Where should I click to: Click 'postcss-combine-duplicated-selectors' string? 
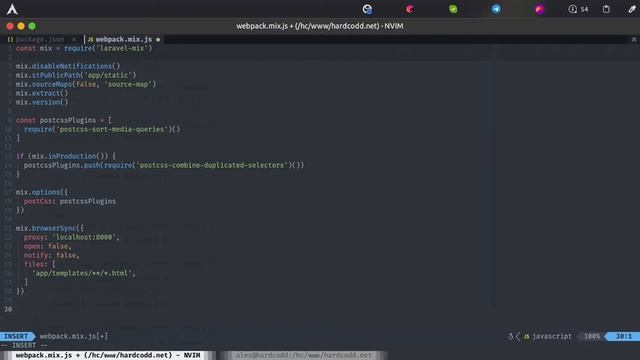(212, 165)
